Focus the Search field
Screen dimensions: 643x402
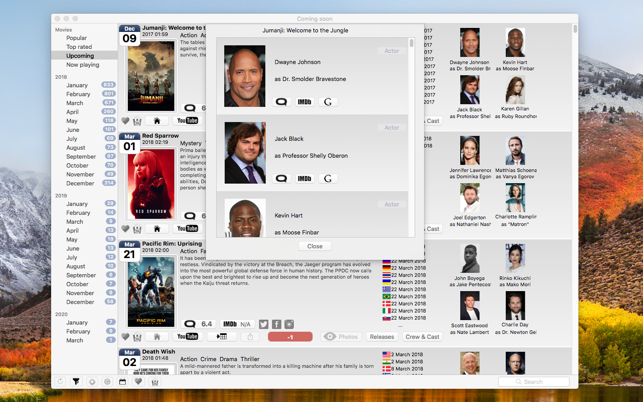tap(534, 381)
